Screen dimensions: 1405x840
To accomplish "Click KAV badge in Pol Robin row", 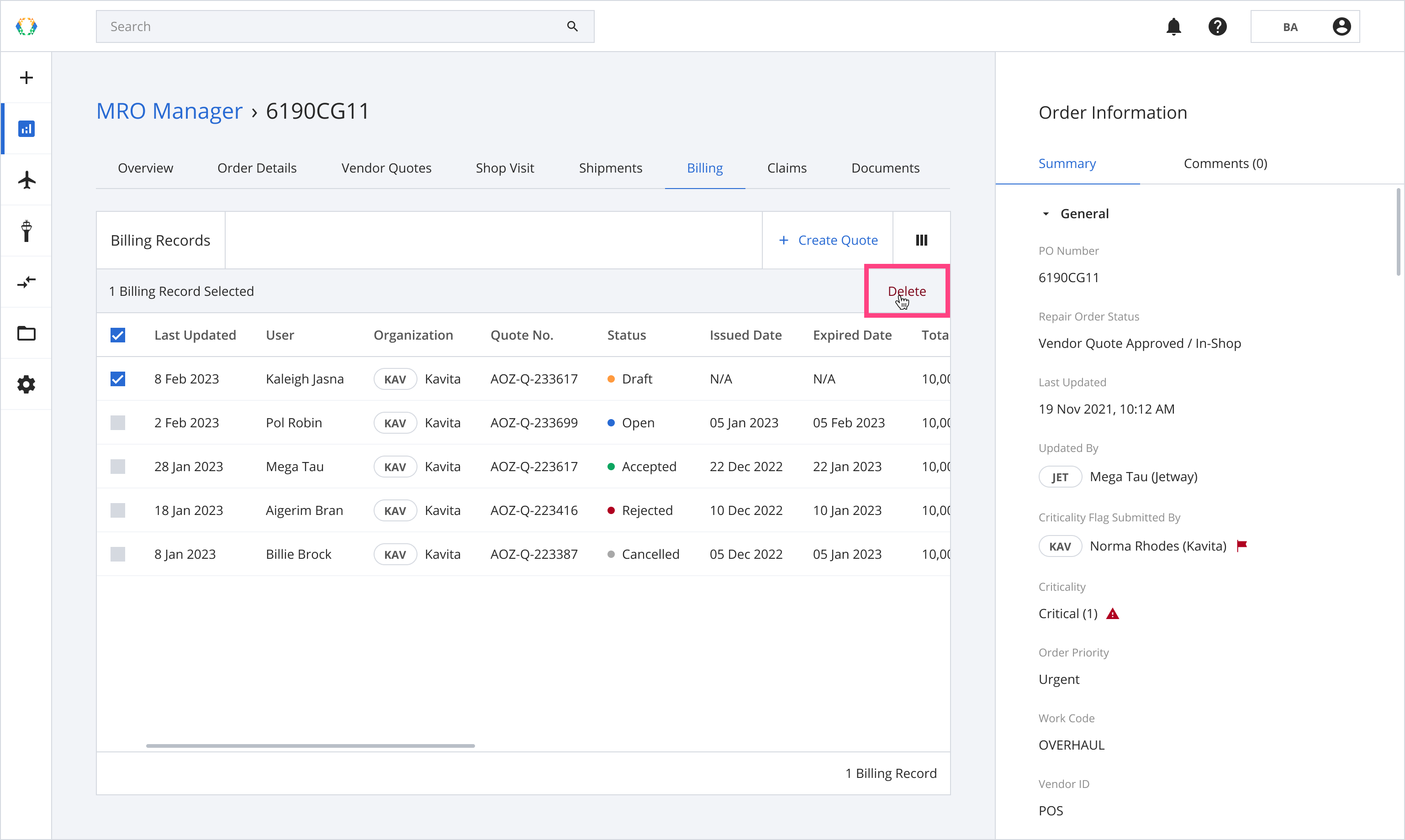I will click(x=395, y=423).
